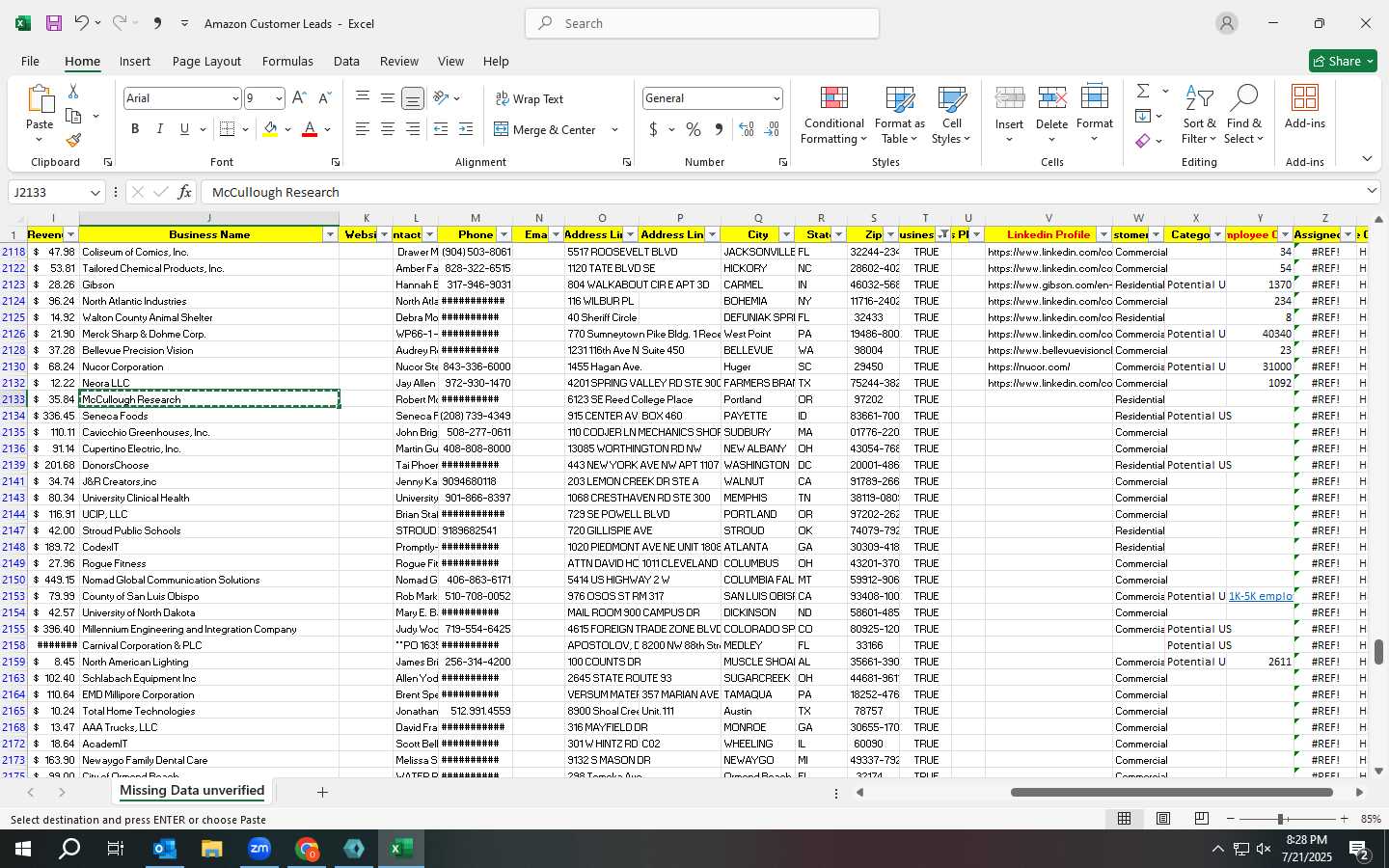Open the Data tab
Image resolution: width=1389 pixels, height=868 pixels.
click(x=346, y=61)
